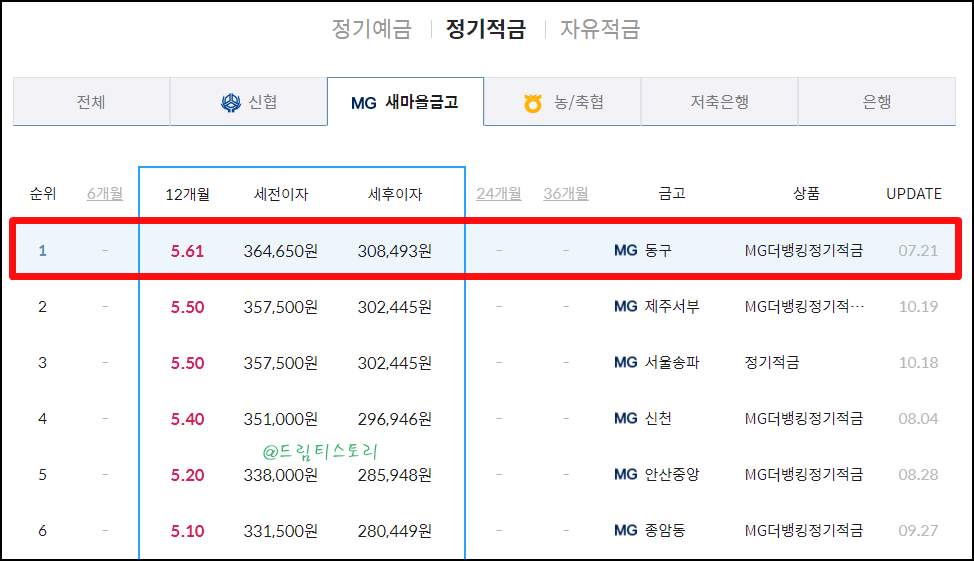
Task: Click 351,000원 pre-tax interest
Action: [x=281, y=419]
